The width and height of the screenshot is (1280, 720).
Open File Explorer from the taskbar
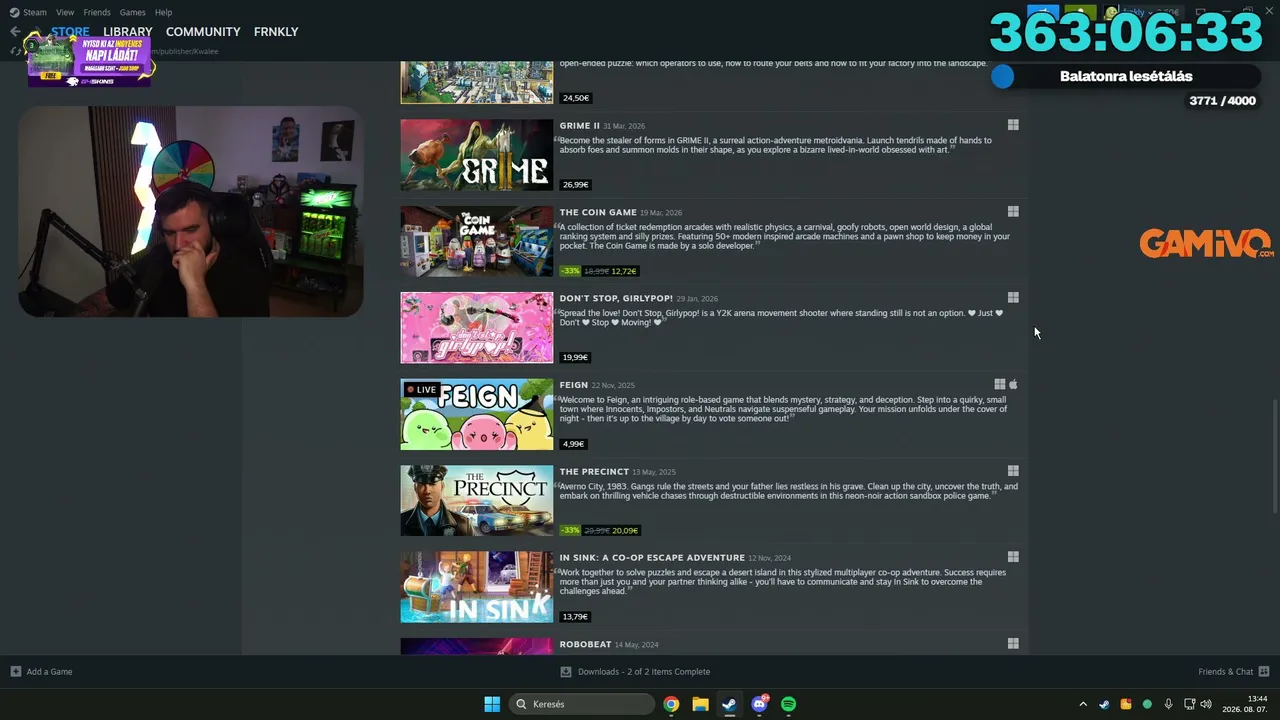coord(700,704)
